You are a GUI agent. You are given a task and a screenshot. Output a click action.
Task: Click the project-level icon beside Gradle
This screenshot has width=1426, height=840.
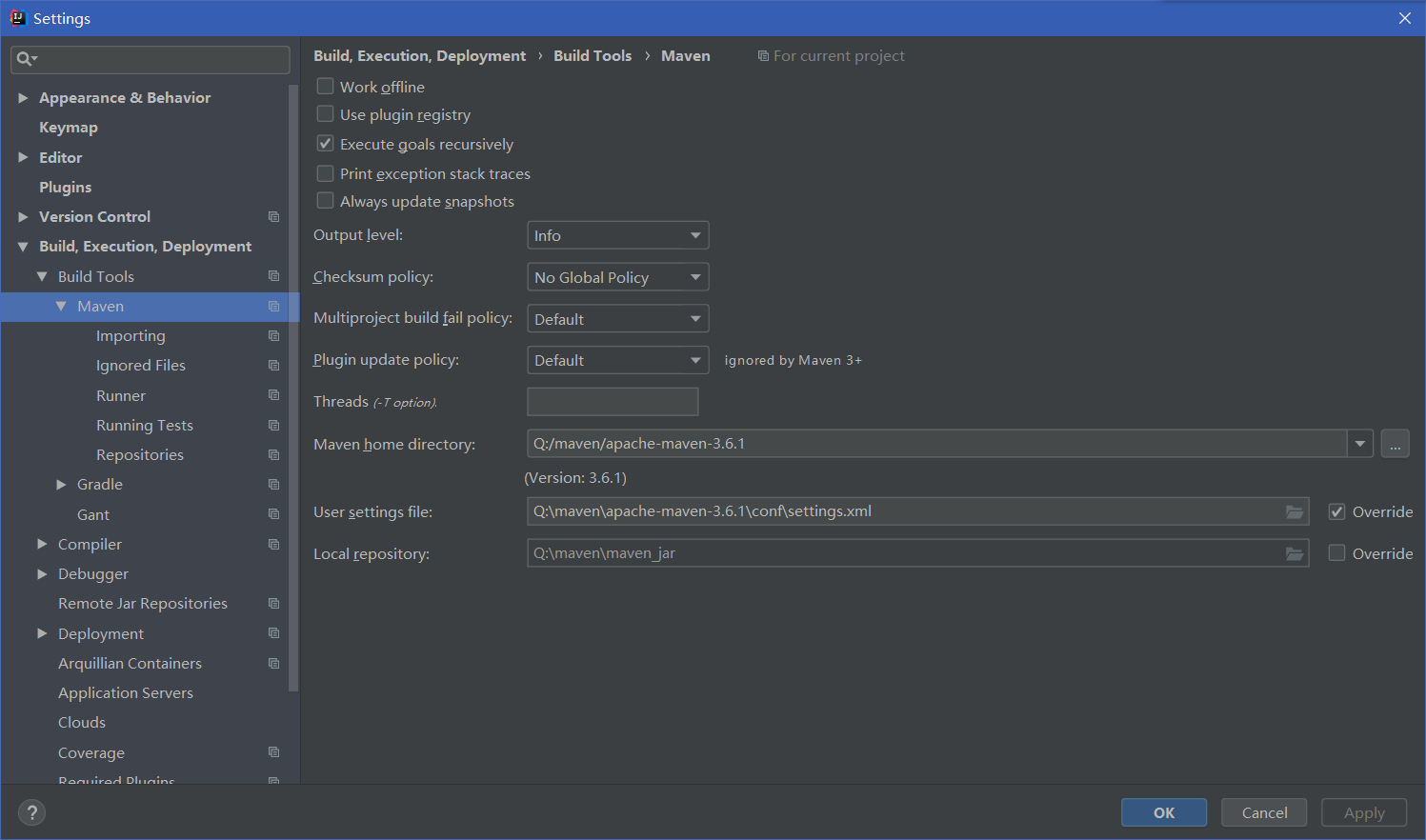point(273,485)
